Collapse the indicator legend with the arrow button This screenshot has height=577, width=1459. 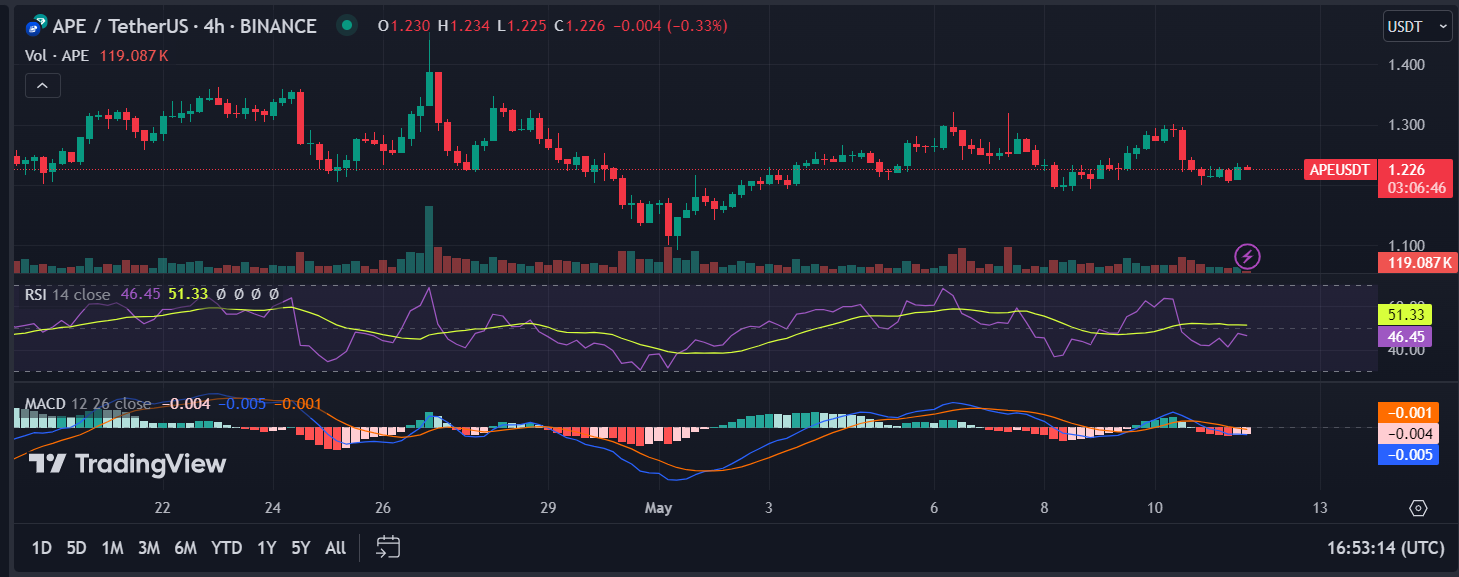click(43, 86)
